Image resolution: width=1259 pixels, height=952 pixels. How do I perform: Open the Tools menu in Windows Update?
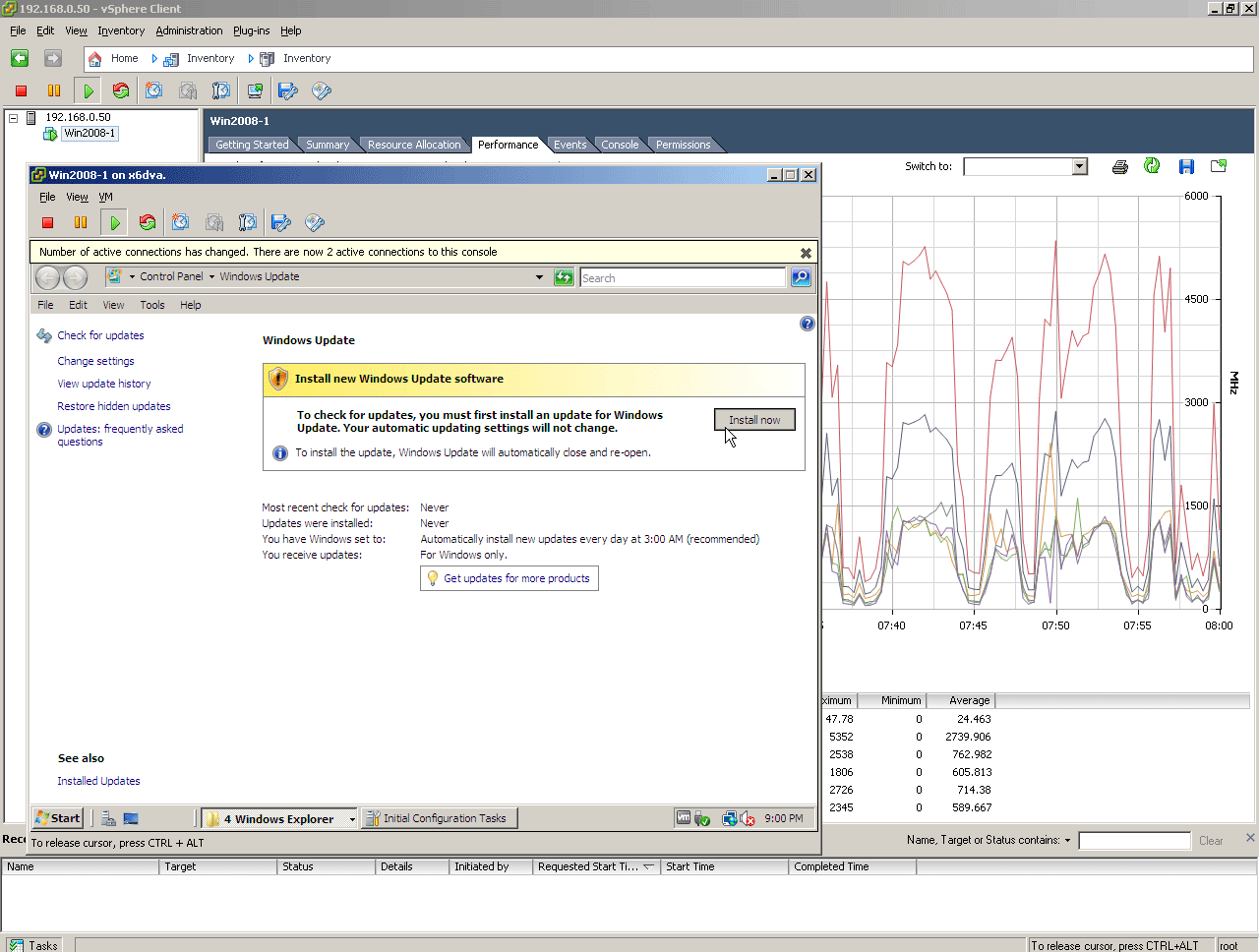point(152,306)
